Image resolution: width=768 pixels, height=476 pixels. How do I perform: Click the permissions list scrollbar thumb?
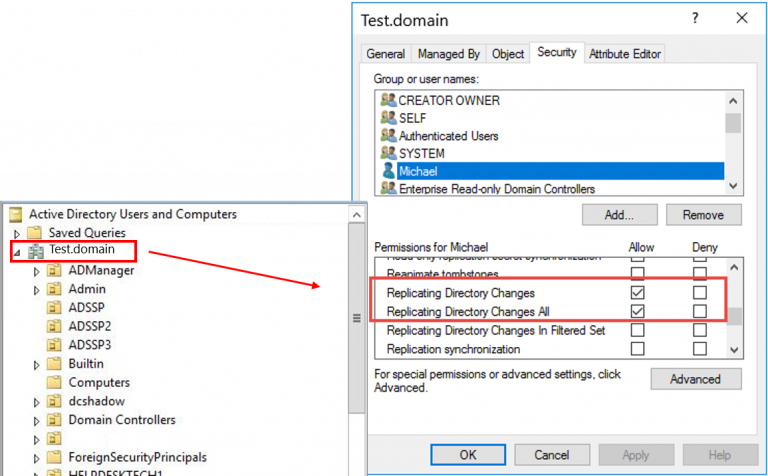pyautogui.click(x=735, y=316)
